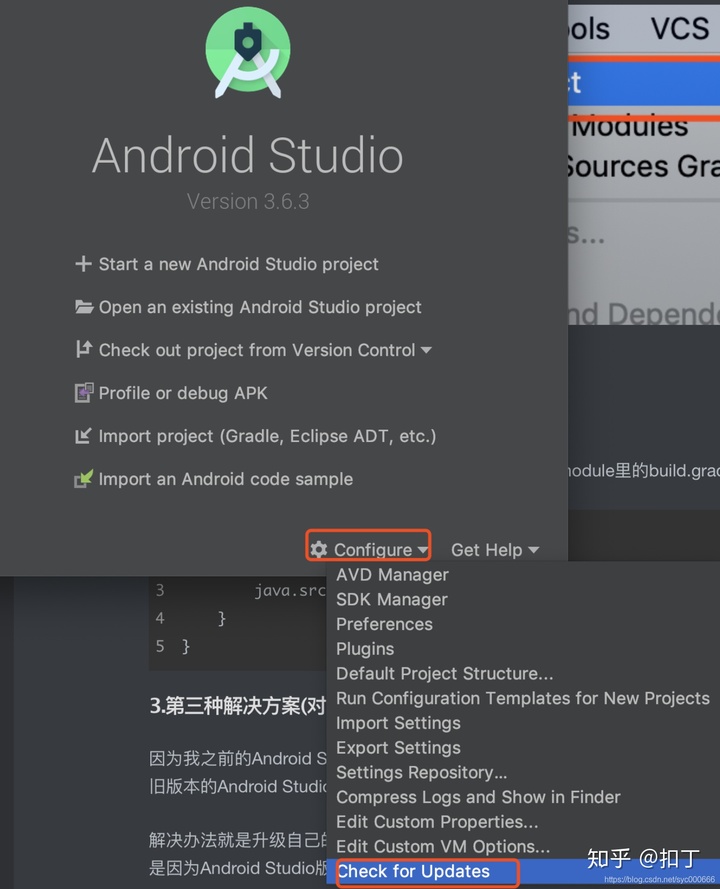Click the java.src code text on line 3
This screenshot has height=889, width=720.
click(290, 591)
